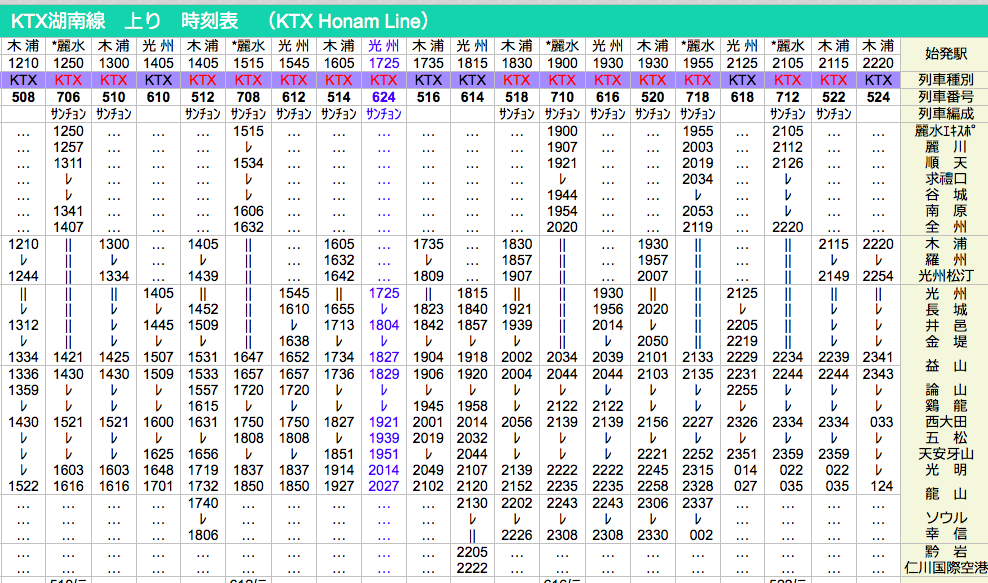Select the 全州 station label
Viewport: 988px width, 583px height.
[x=946, y=227]
